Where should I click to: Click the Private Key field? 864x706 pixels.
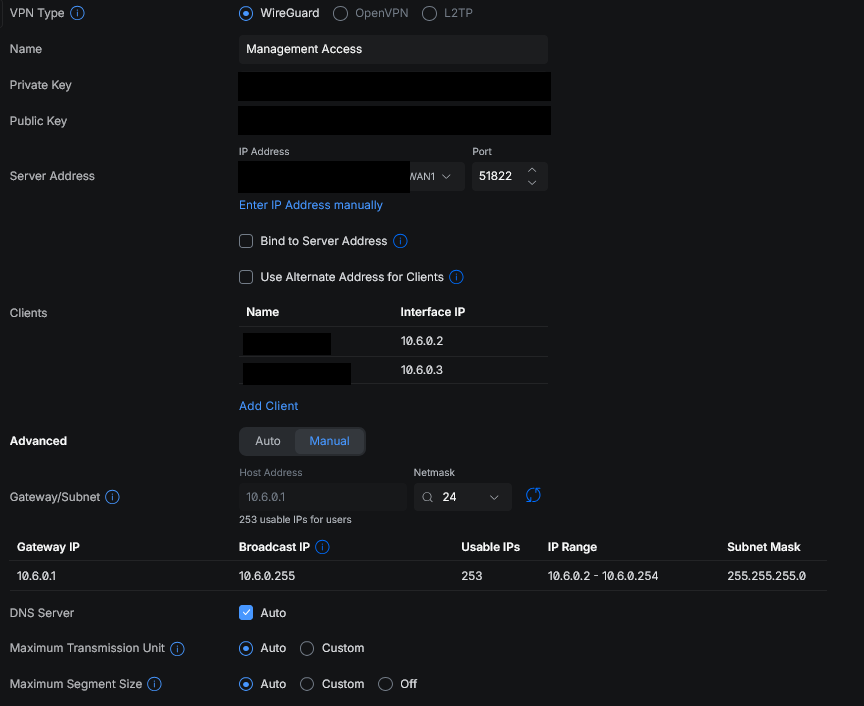[x=395, y=87]
